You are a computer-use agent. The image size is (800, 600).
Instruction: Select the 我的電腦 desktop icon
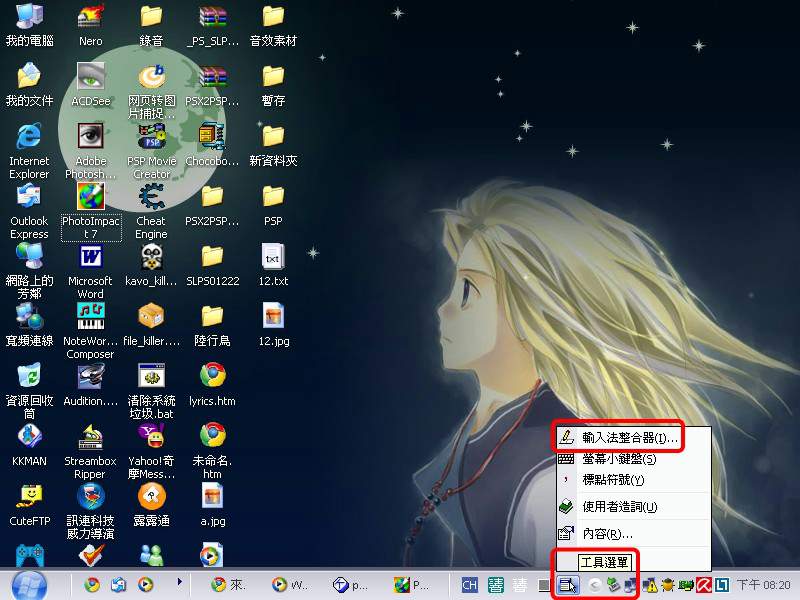click(x=30, y=26)
